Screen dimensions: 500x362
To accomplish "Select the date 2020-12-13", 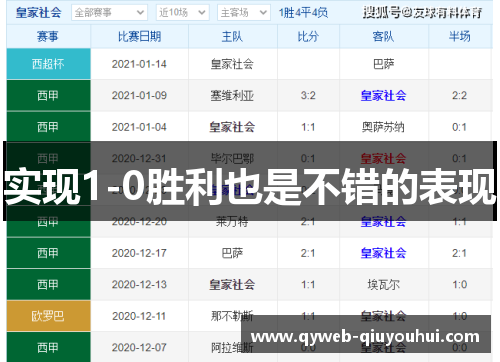I will (139, 284).
